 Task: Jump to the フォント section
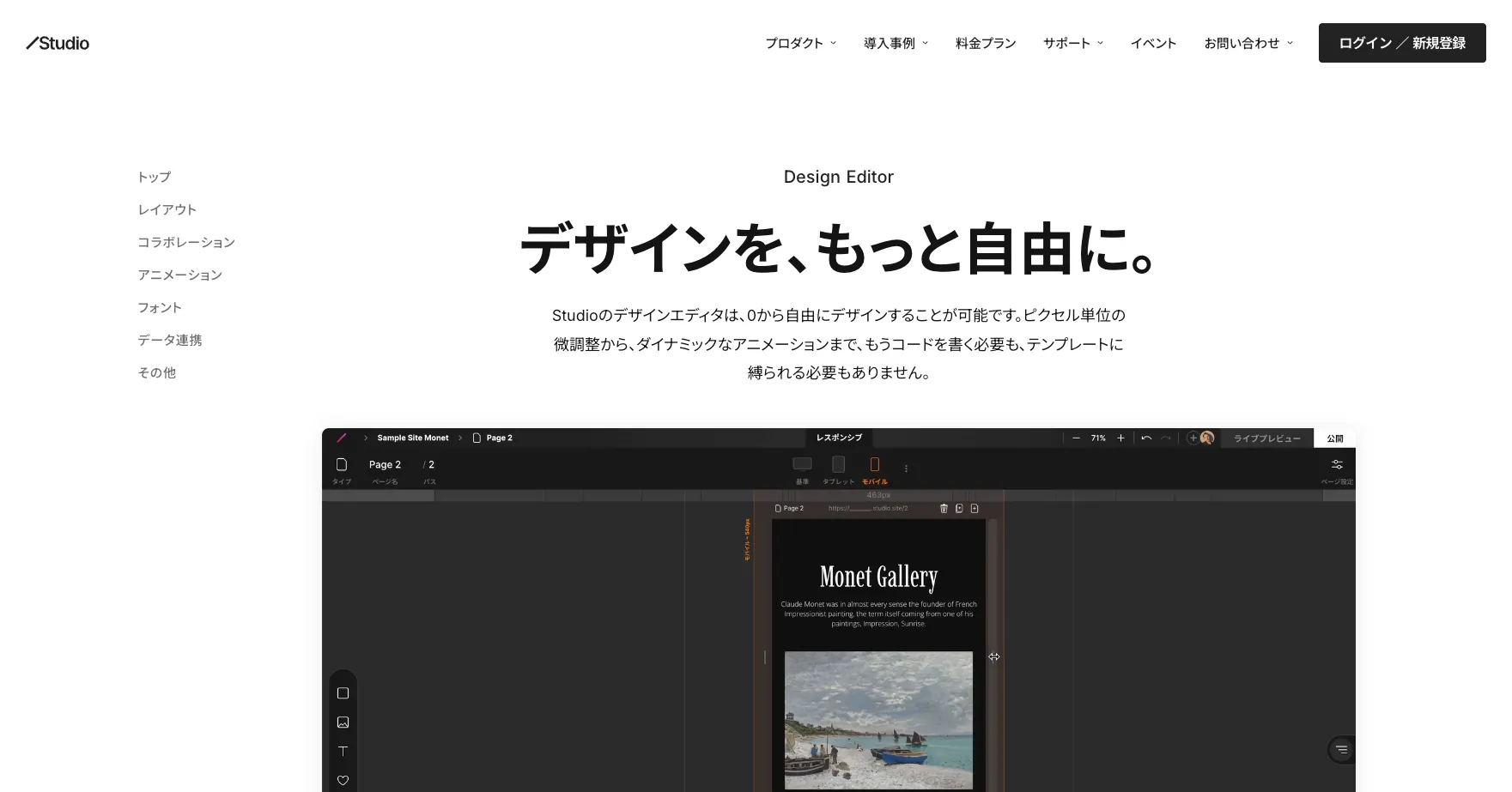pos(160,307)
